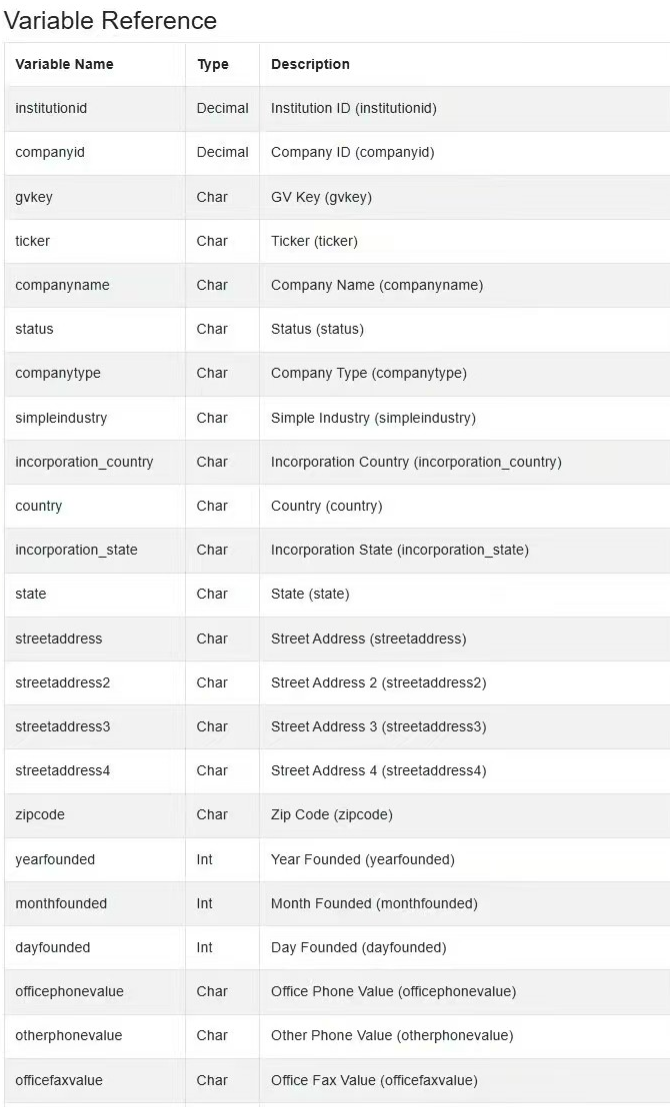Image resolution: width=670 pixels, height=1107 pixels.
Task: Click the Description column header
Action: pos(310,64)
